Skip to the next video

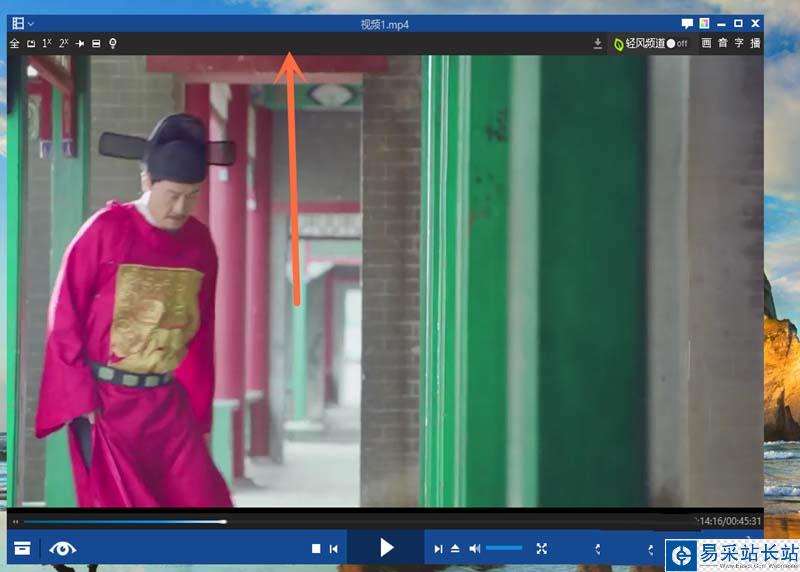click(x=438, y=549)
